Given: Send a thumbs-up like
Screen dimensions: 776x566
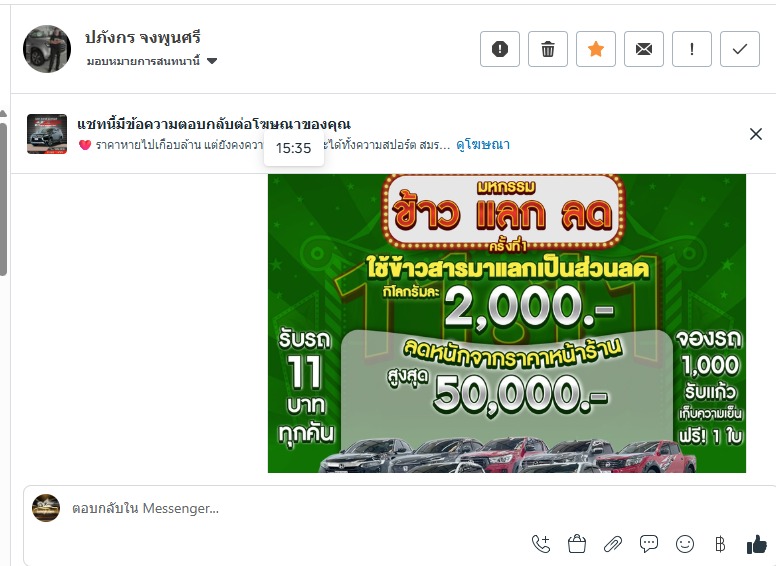Looking at the screenshot, I should click(x=757, y=544).
